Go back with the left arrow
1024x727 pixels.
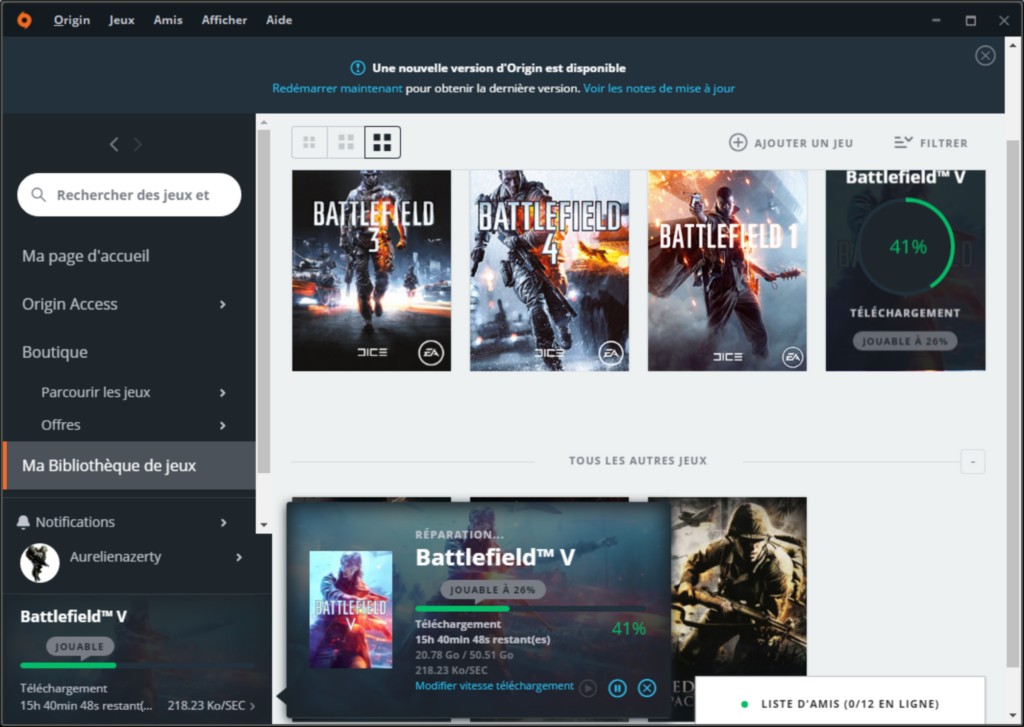click(114, 144)
